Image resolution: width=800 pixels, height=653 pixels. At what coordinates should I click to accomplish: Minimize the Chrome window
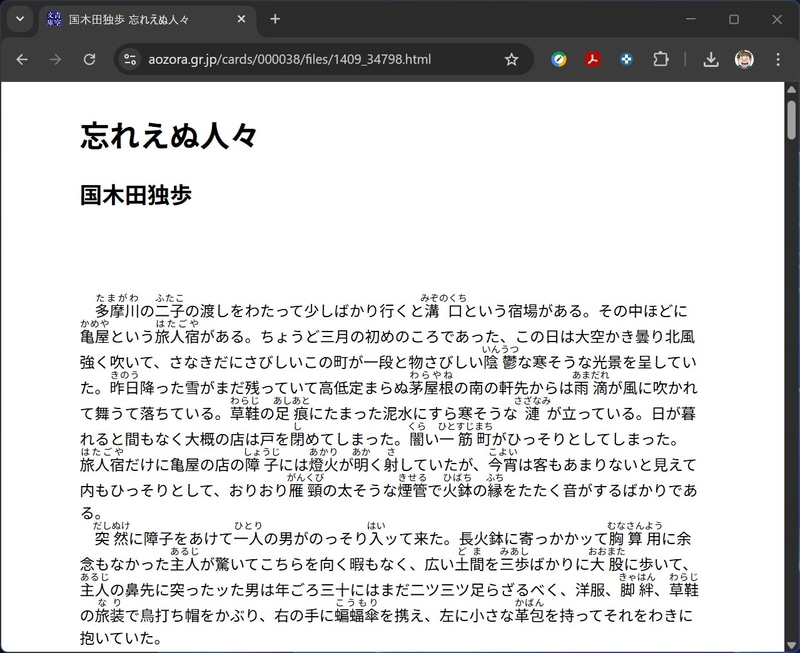pos(690,19)
